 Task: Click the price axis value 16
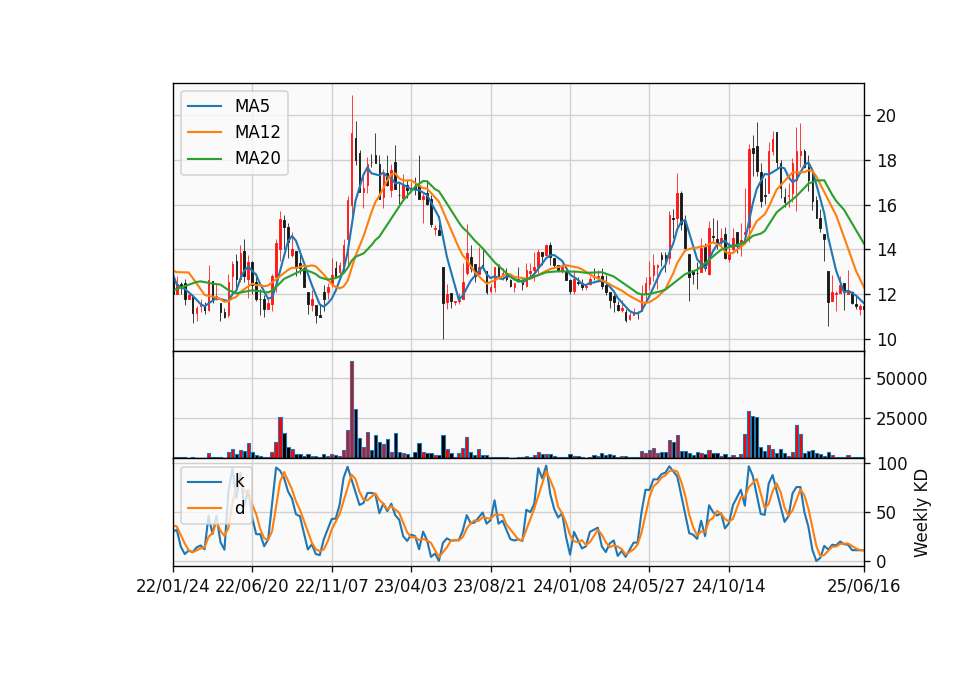tap(885, 206)
